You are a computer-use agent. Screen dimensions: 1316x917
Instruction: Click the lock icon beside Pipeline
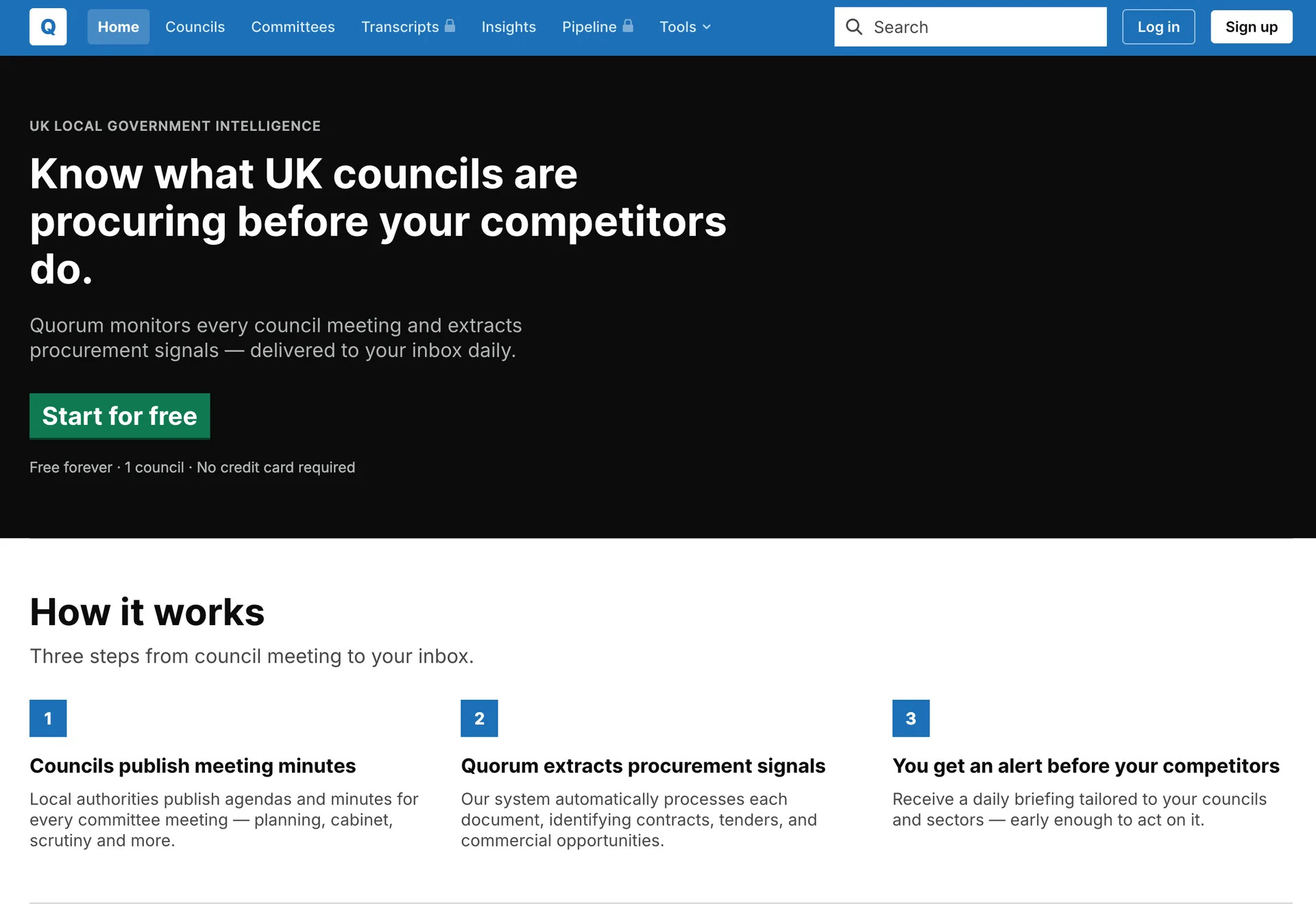point(628,26)
